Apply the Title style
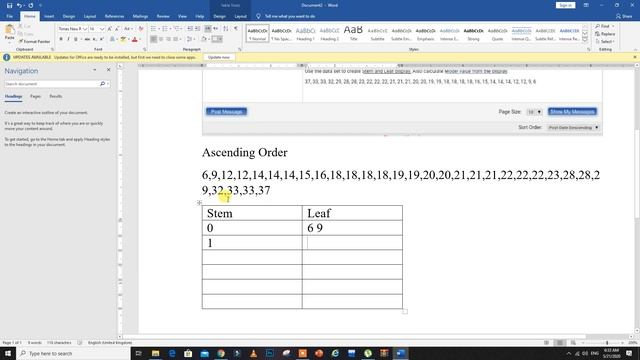 [x=353, y=33]
